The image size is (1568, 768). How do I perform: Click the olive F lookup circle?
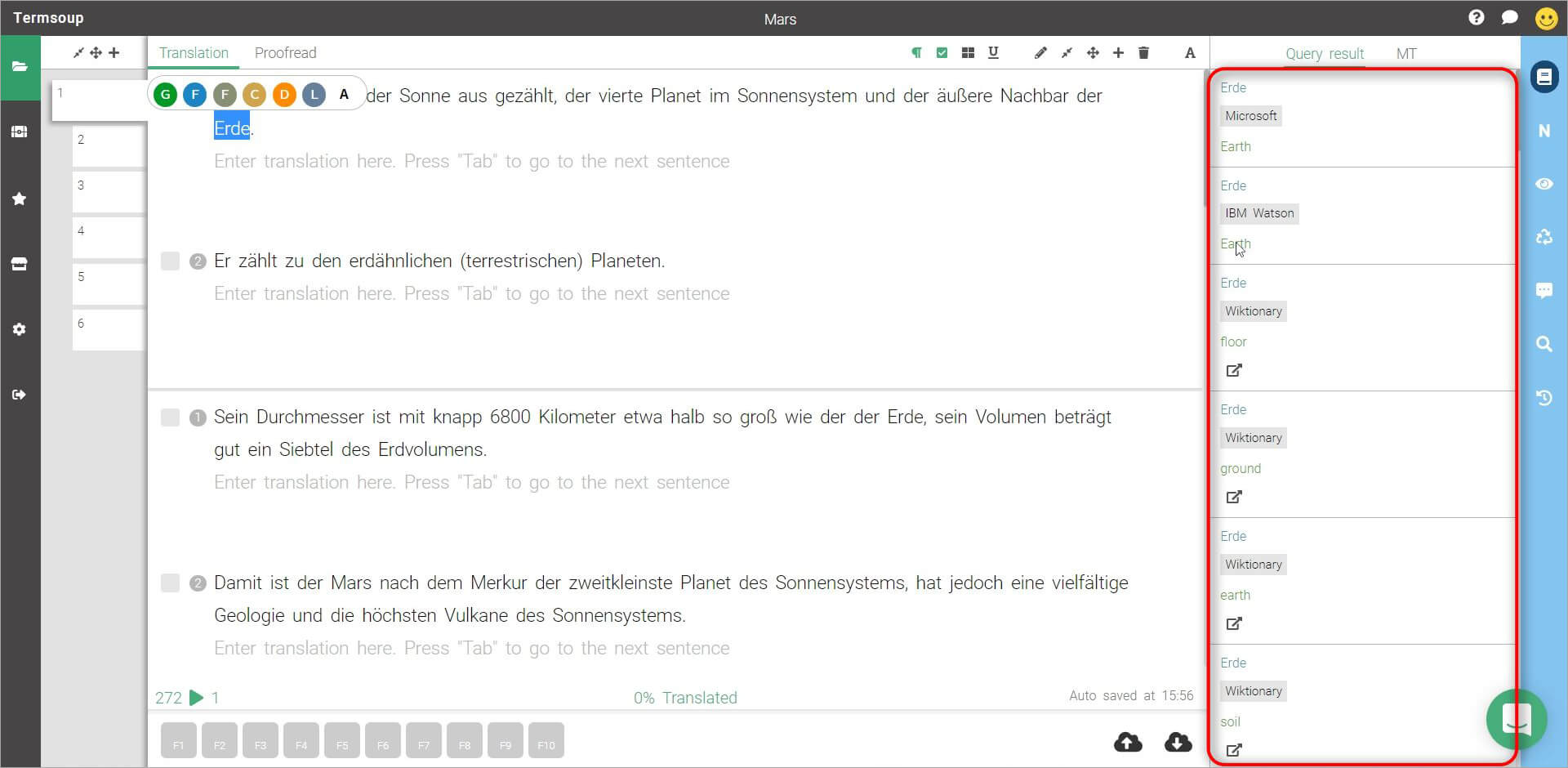tap(225, 95)
